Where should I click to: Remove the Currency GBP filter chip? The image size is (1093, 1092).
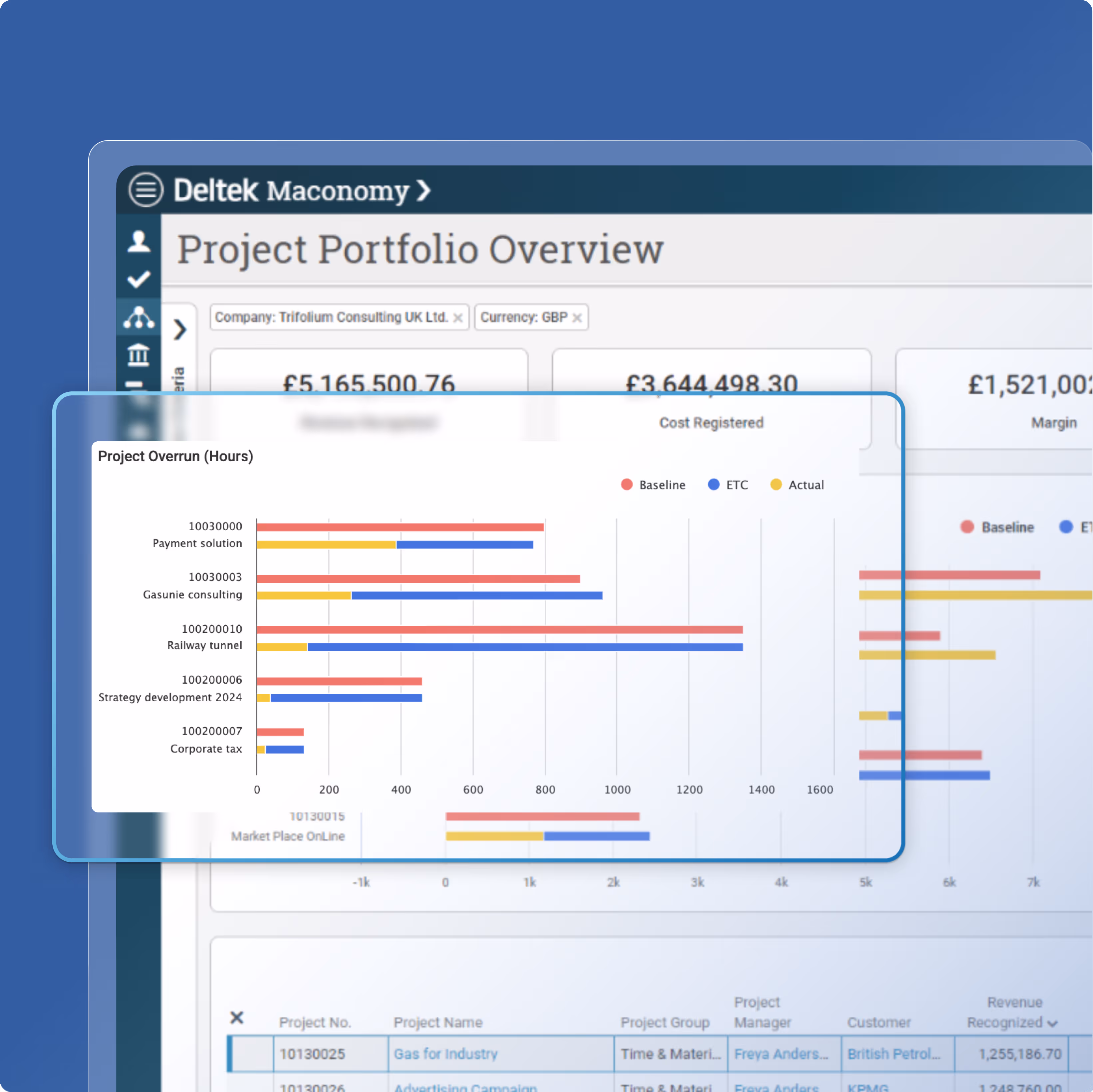click(x=577, y=318)
